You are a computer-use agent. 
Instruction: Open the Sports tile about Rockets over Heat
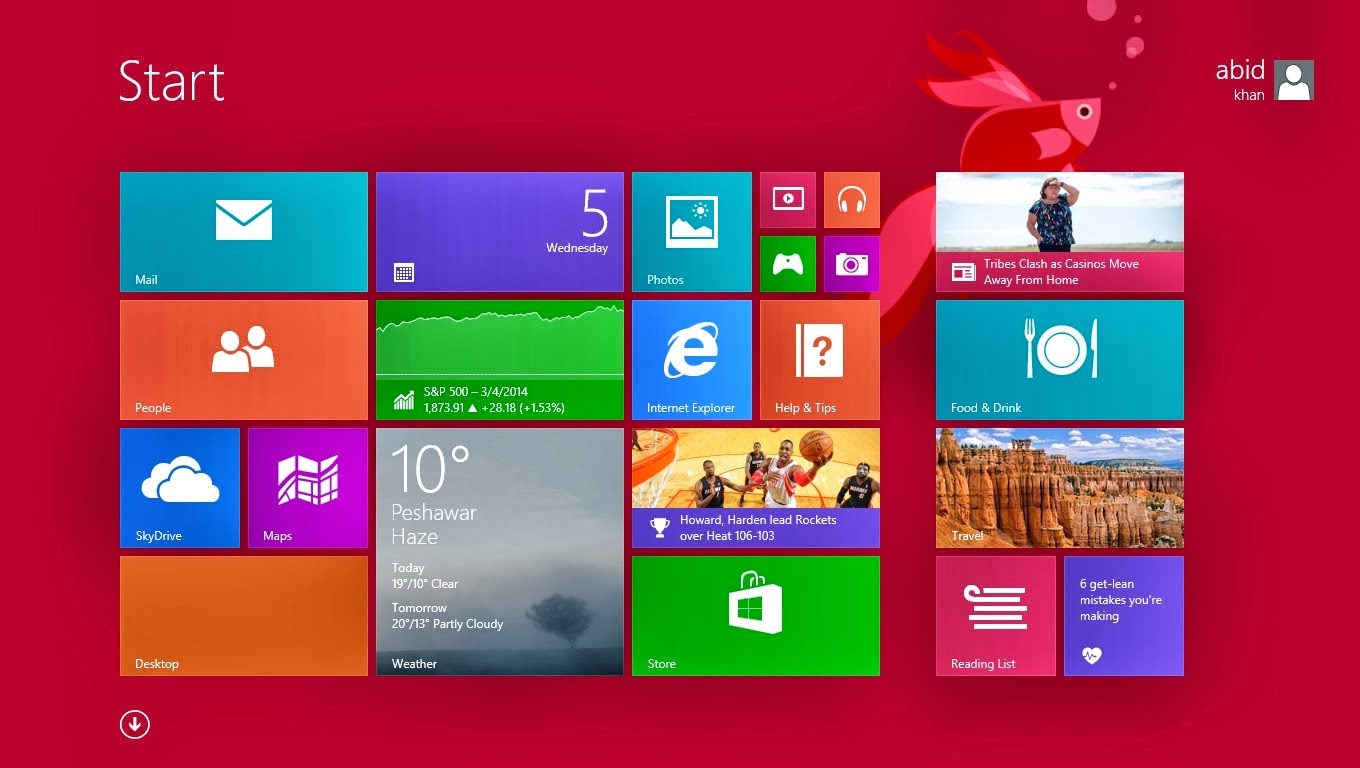pos(756,488)
